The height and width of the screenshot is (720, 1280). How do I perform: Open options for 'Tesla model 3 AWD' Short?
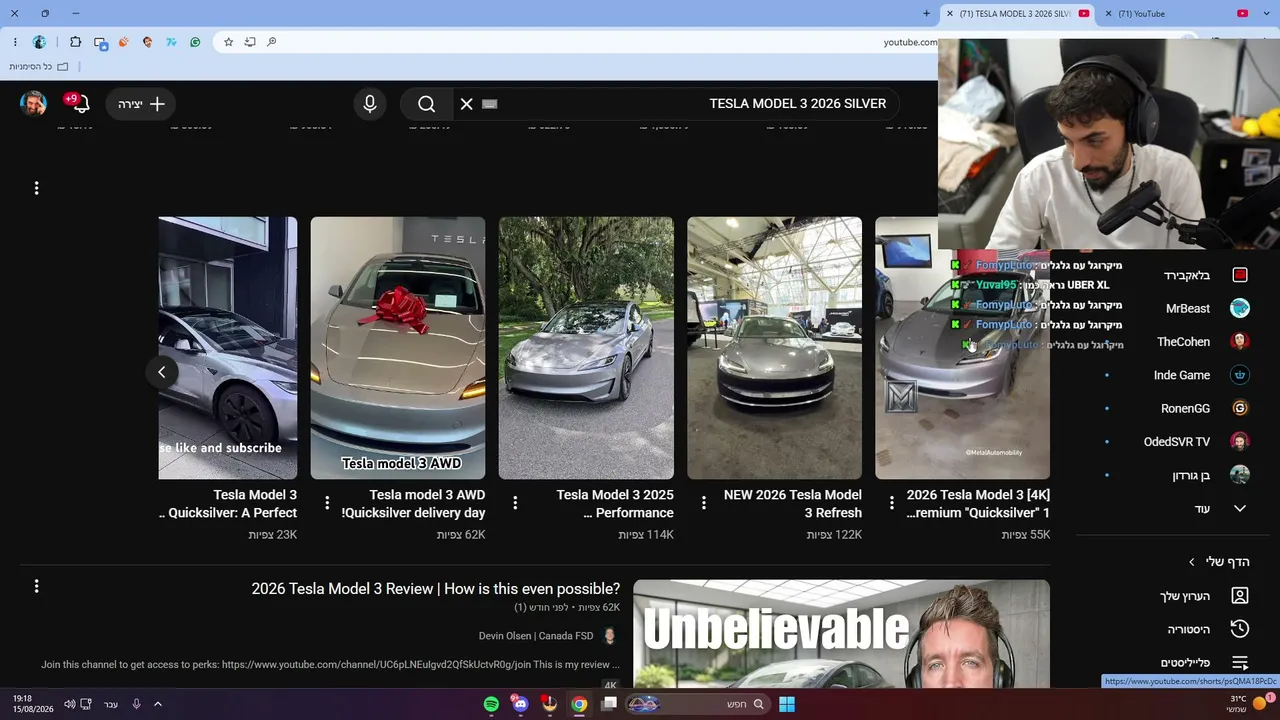pos(327,503)
